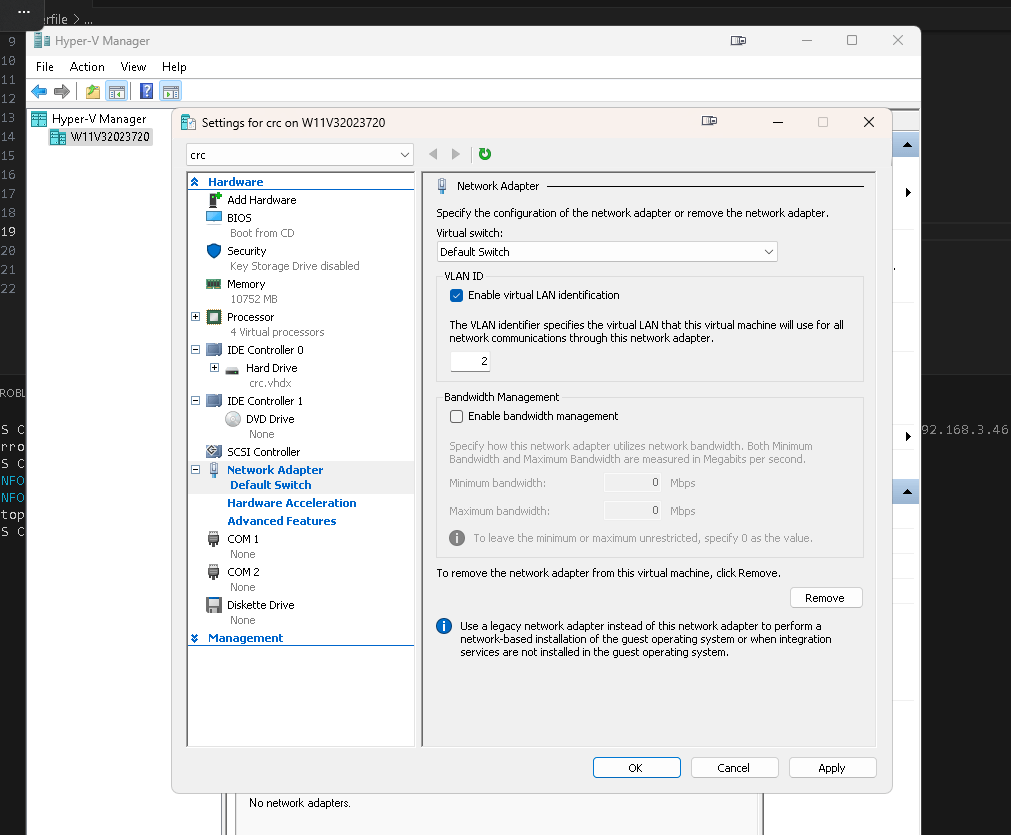Select Add Hardware in the hardware list
Screen dimensions: 1011x835
point(261,200)
